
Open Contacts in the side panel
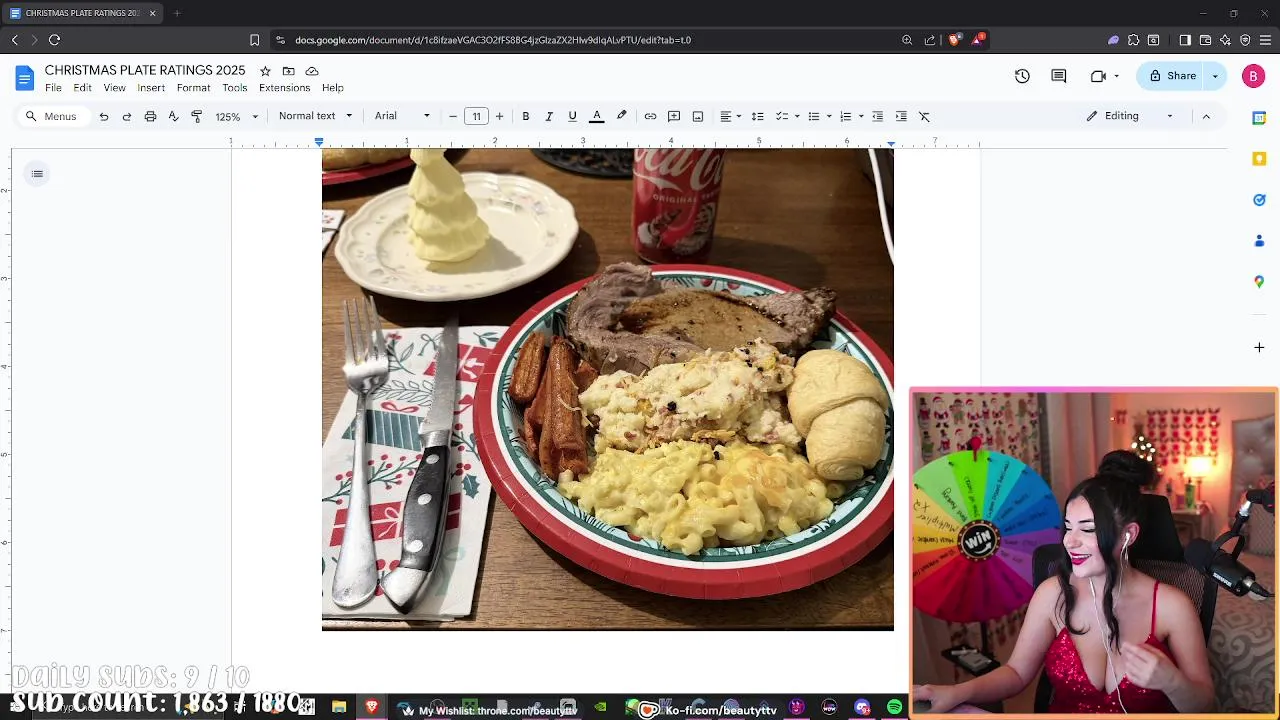click(1259, 241)
